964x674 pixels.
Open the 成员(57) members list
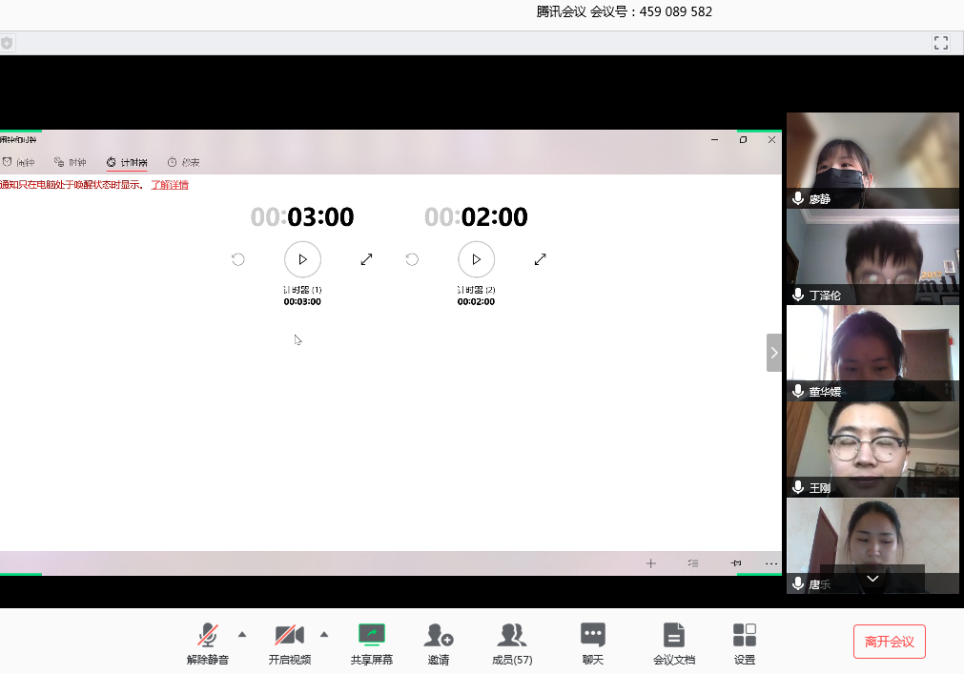pos(512,636)
